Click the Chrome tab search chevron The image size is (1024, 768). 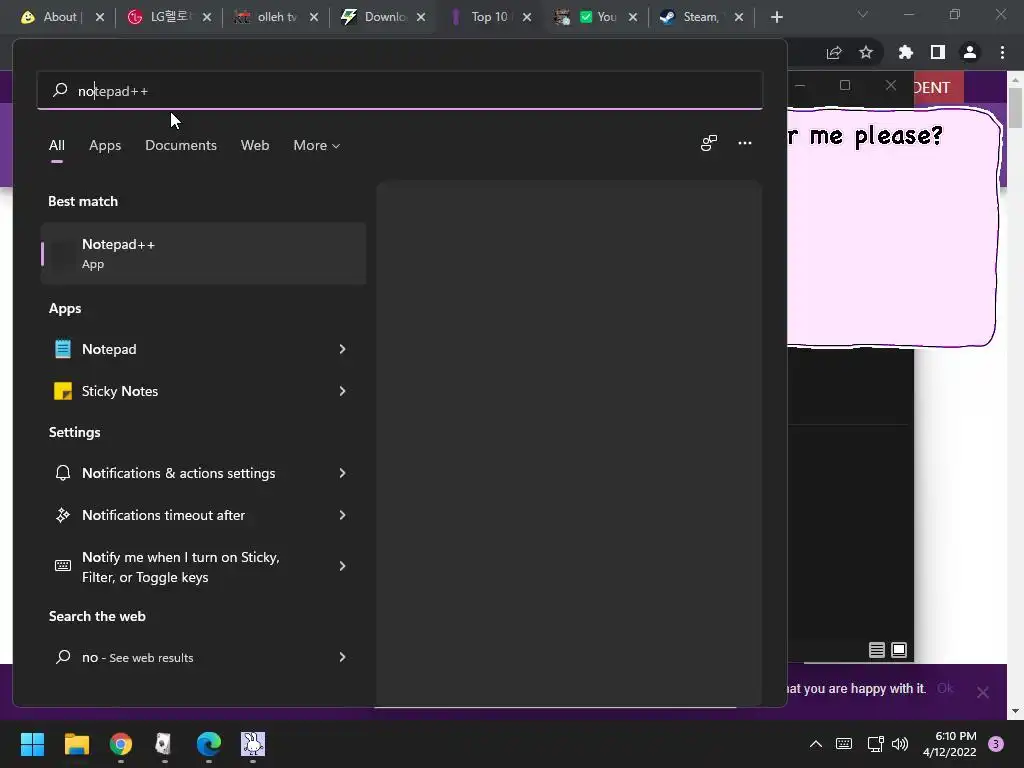click(x=863, y=14)
